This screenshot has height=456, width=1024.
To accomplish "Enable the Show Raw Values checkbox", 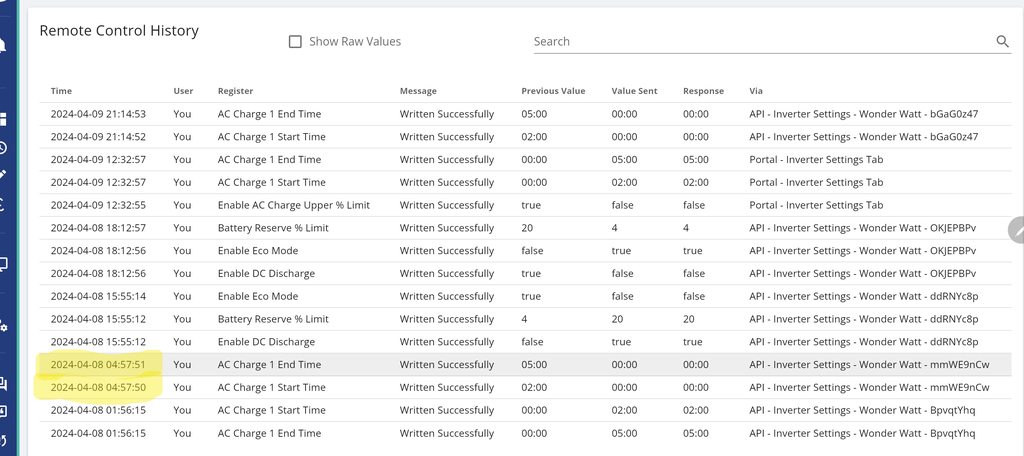I will 295,42.
